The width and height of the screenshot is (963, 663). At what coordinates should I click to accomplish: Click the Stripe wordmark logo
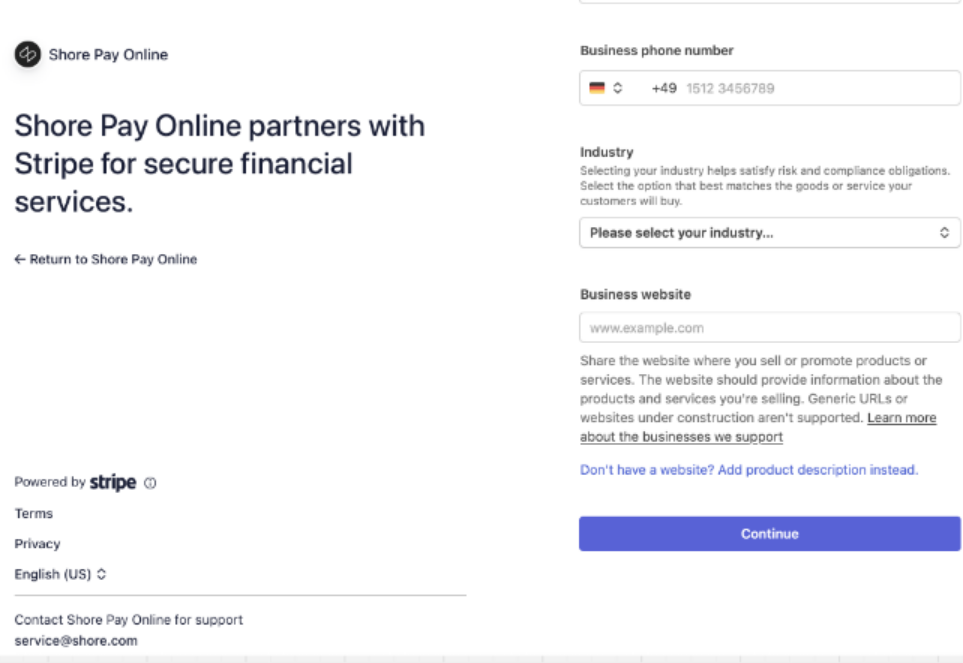(113, 482)
